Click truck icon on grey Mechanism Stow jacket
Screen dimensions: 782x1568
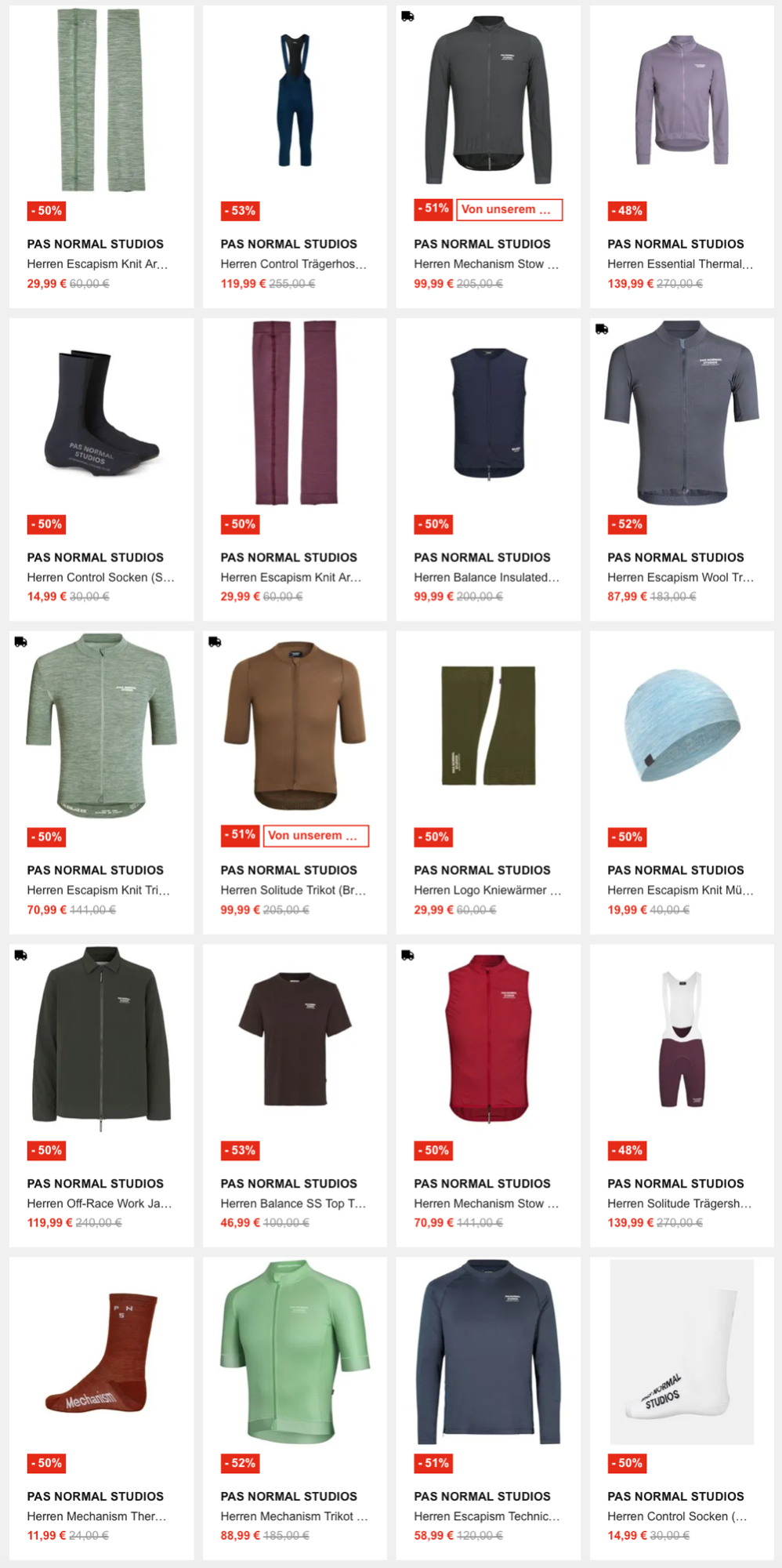407,16
